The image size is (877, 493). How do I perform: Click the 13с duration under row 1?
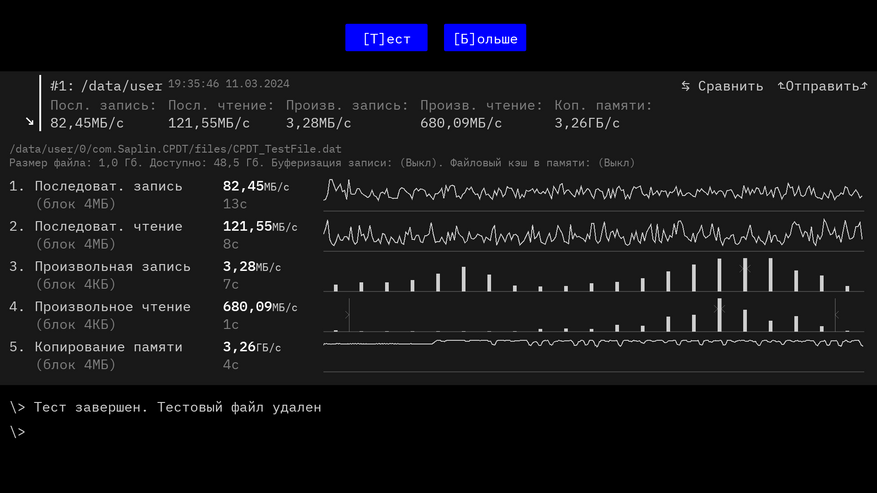click(x=235, y=204)
